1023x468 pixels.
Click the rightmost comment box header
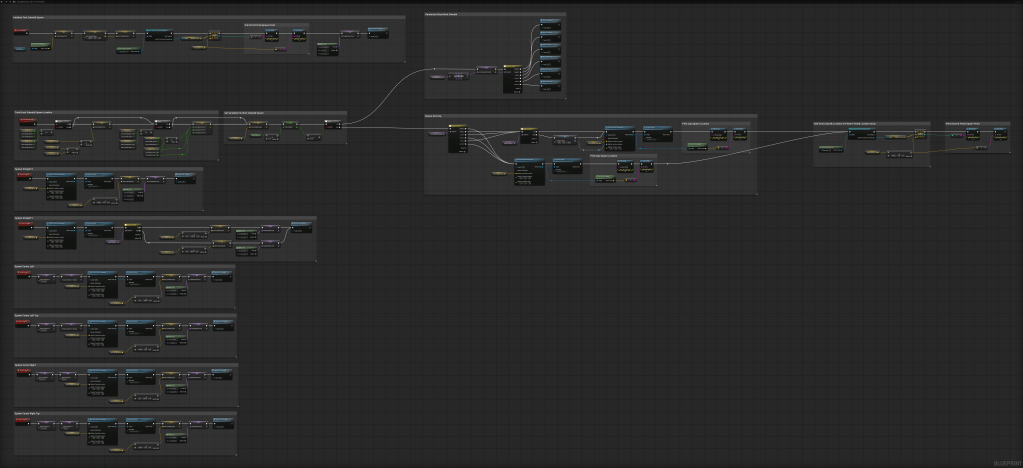pos(963,124)
